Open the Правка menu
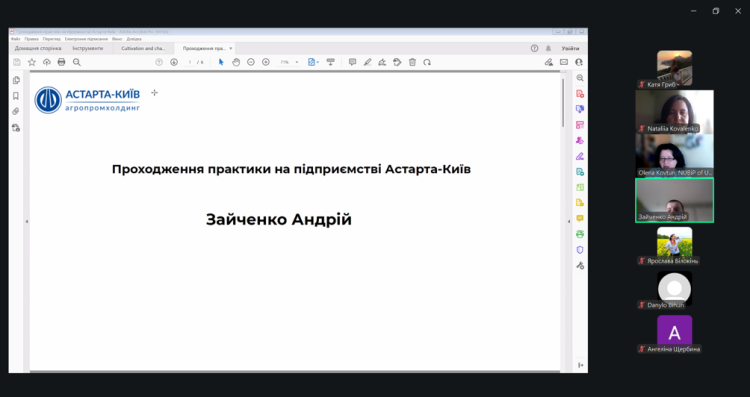The height and width of the screenshot is (397, 750). (32, 39)
